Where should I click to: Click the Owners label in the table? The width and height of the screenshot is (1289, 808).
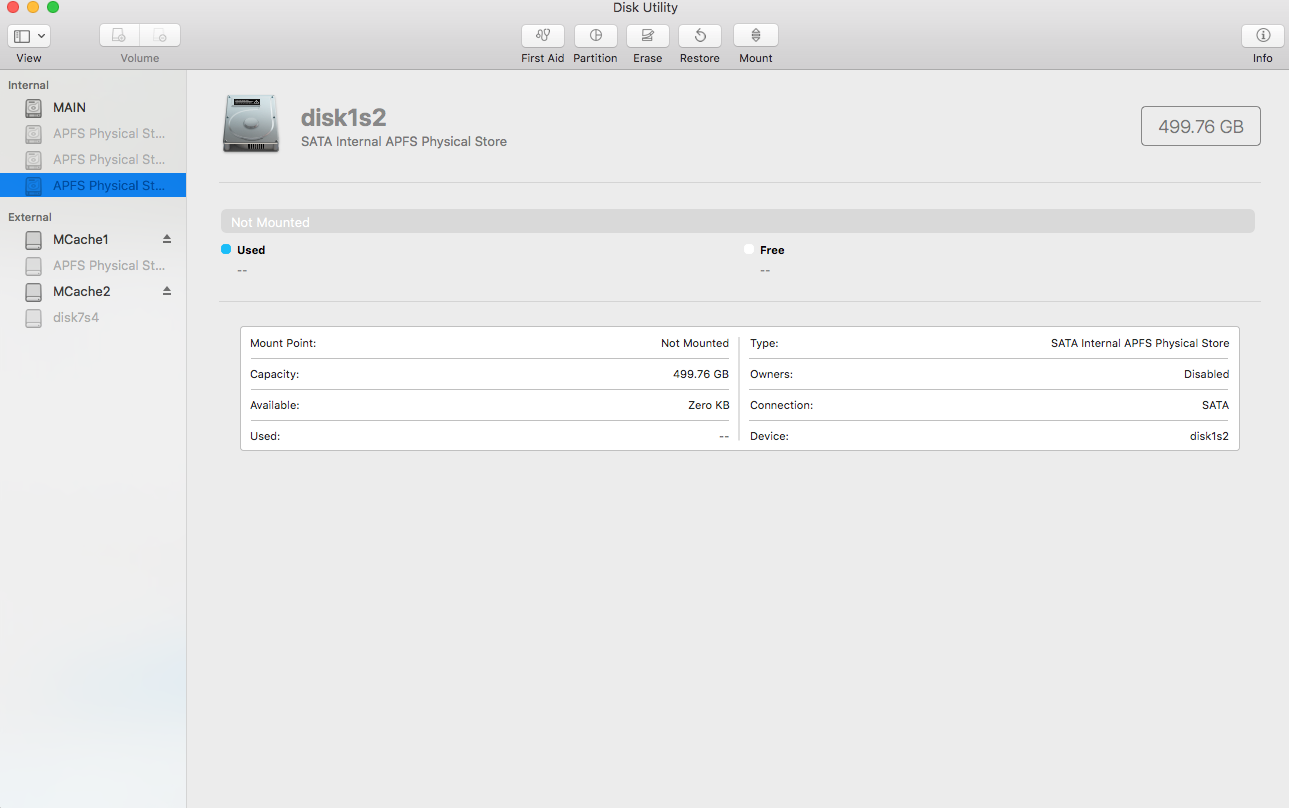click(771, 374)
